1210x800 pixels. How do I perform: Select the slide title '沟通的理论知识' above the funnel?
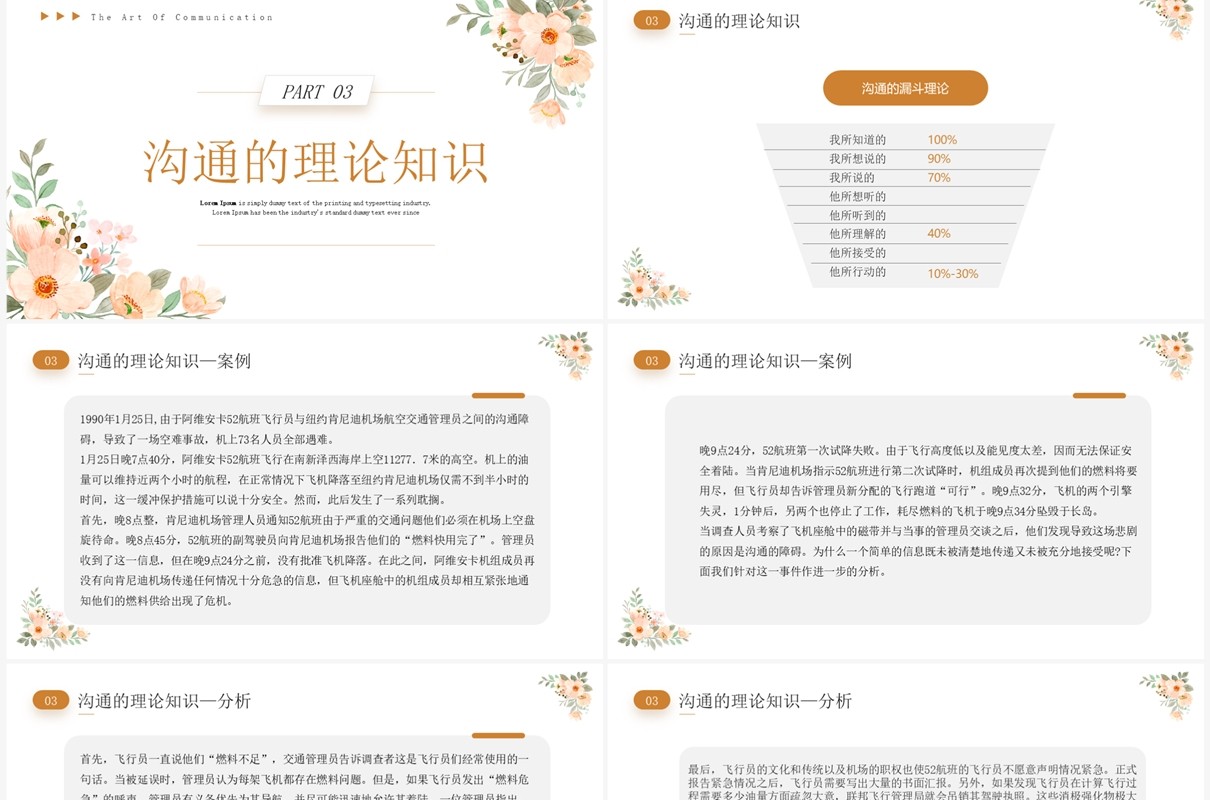tap(739, 21)
